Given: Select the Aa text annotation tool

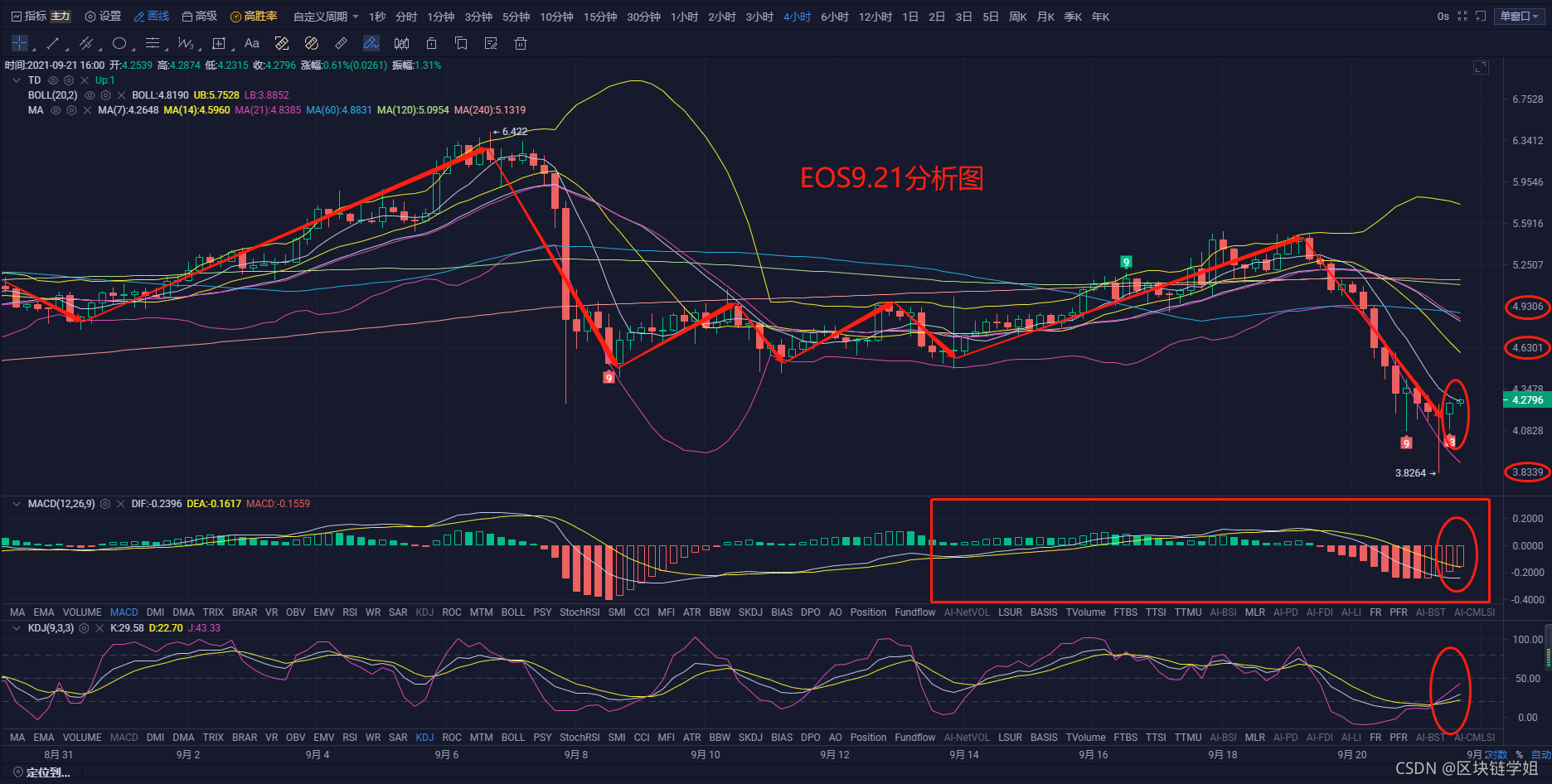Looking at the screenshot, I should (x=252, y=43).
